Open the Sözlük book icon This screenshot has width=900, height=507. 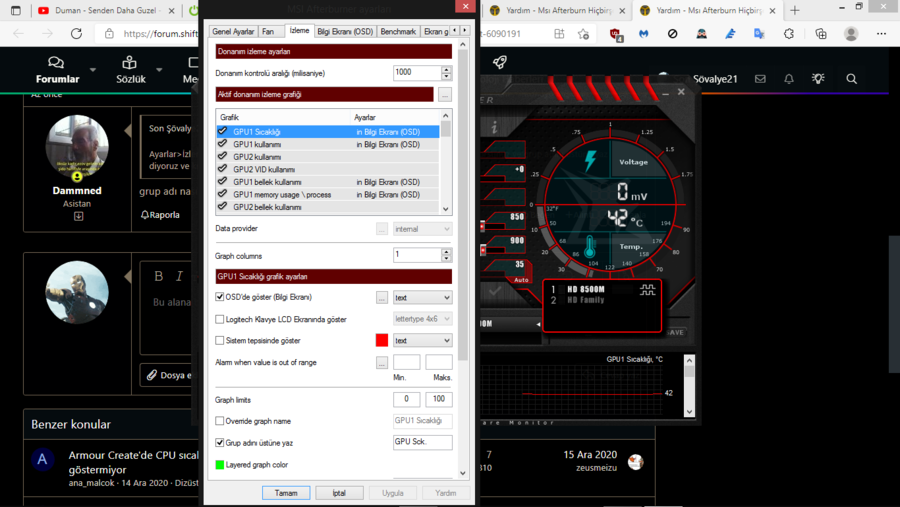click(130, 62)
